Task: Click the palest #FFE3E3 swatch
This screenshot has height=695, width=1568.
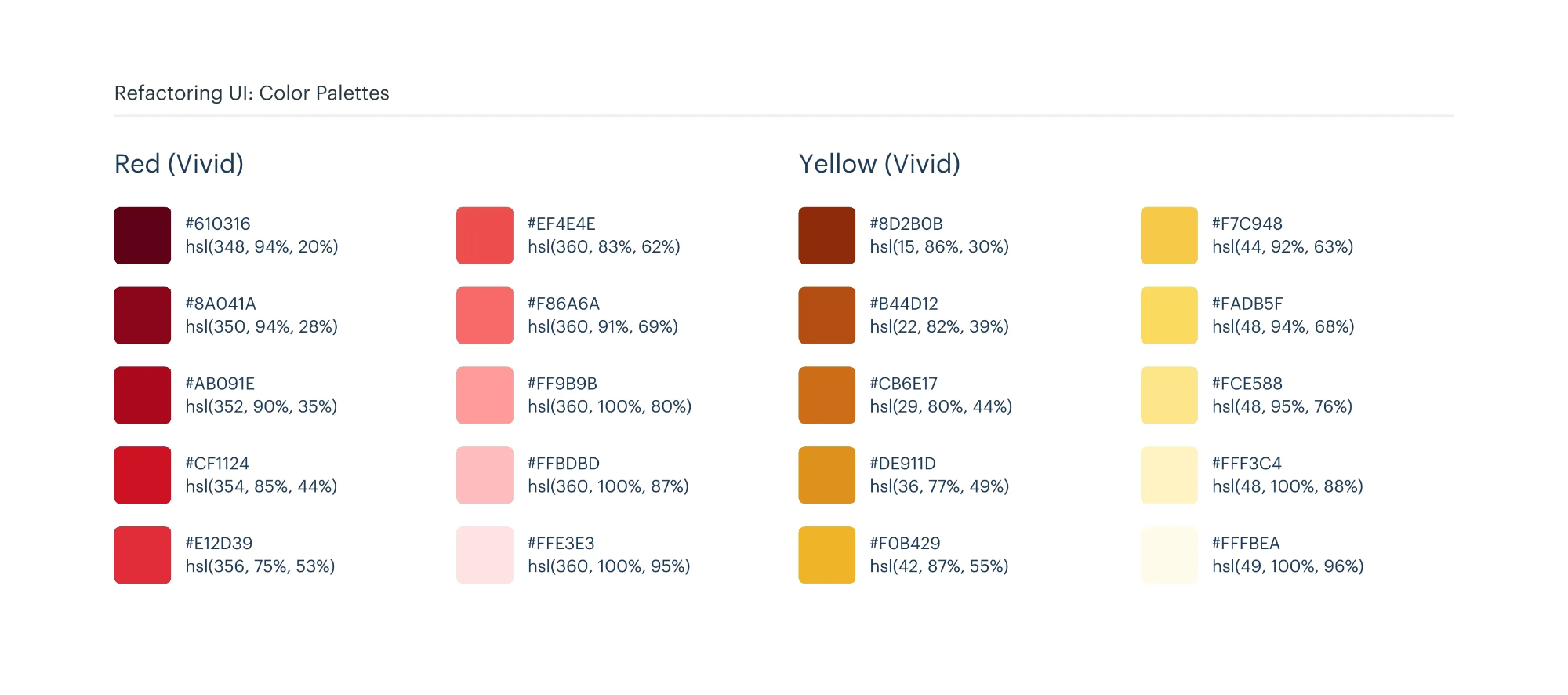Action: (485, 555)
